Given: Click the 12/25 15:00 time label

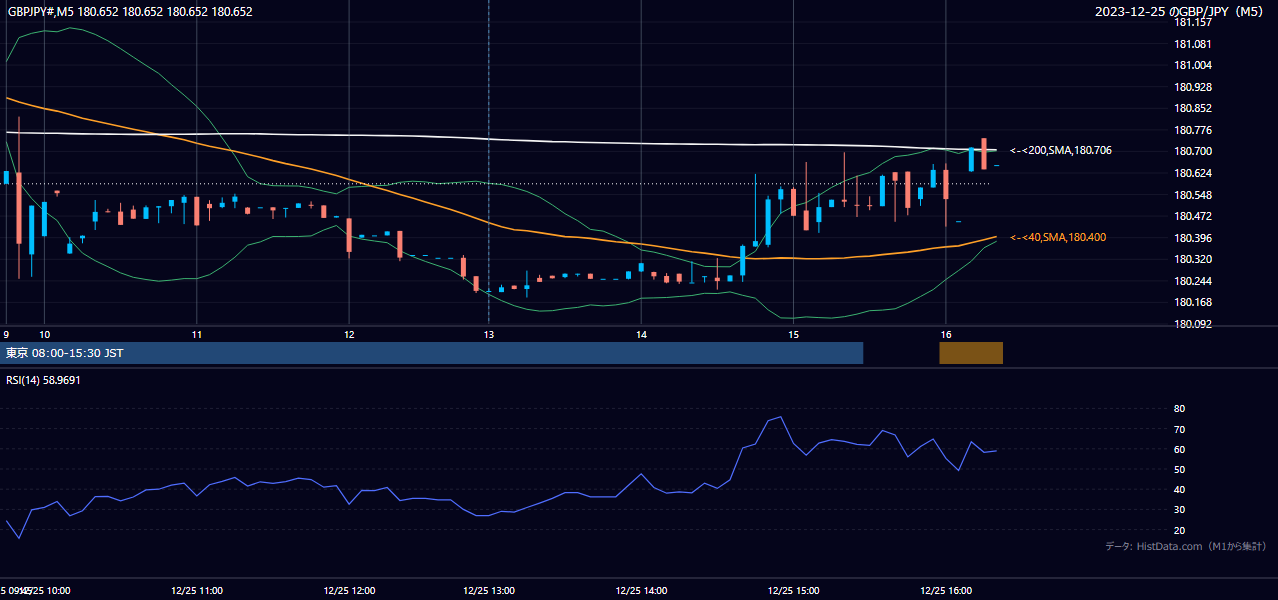Looking at the screenshot, I should click(793, 591).
